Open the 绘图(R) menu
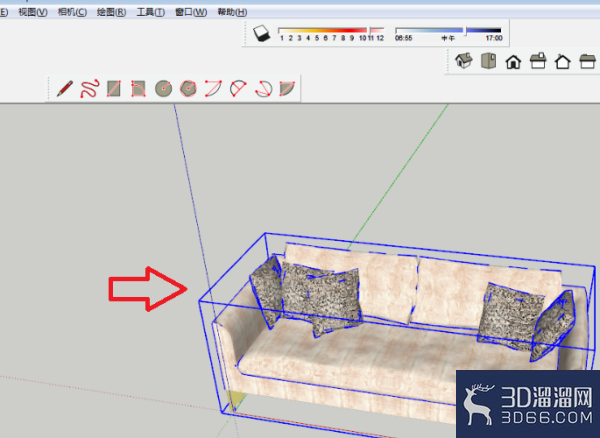600x438 pixels. tap(111, 12)
